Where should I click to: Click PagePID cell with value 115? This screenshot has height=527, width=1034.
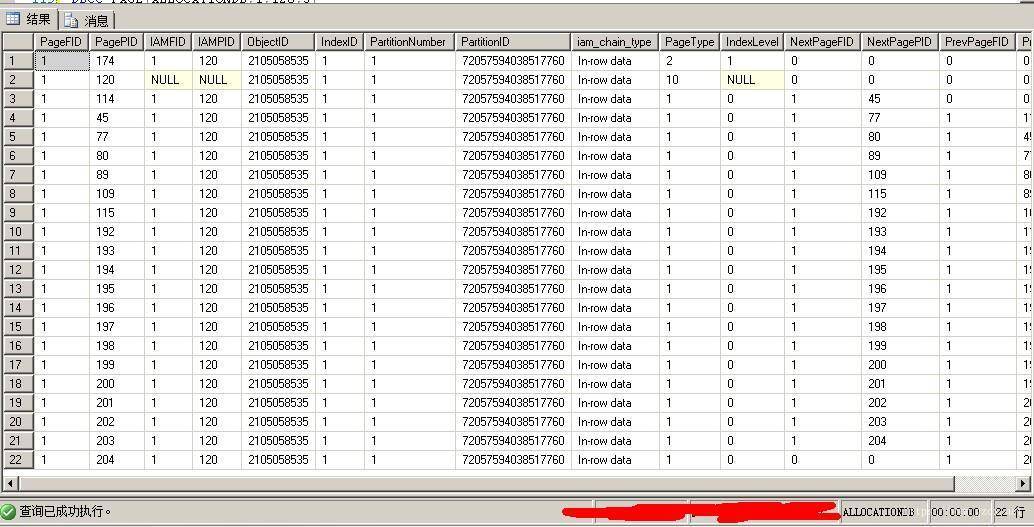pyautogui.click(x=117, y=212)
